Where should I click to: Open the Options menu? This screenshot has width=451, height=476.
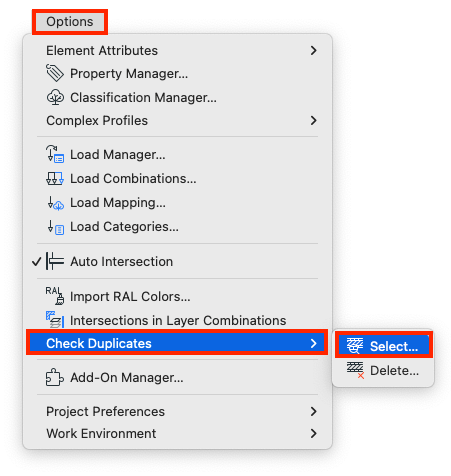70,22
